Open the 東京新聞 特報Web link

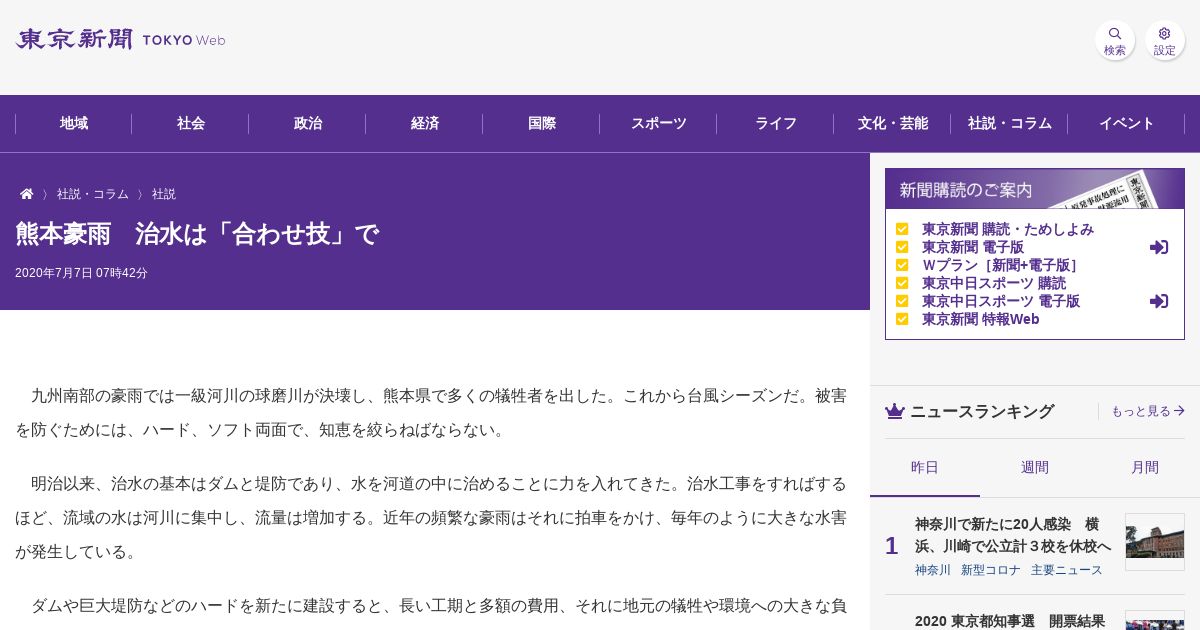pyautogui.click(x=981, y=319)
